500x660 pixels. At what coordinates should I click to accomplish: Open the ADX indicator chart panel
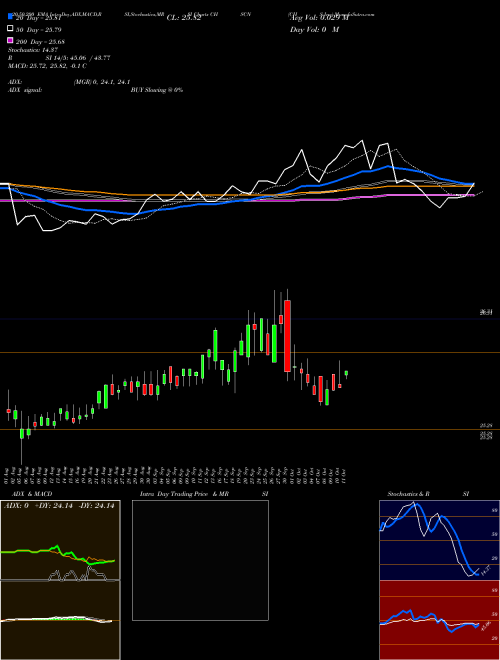click(60, 540)
